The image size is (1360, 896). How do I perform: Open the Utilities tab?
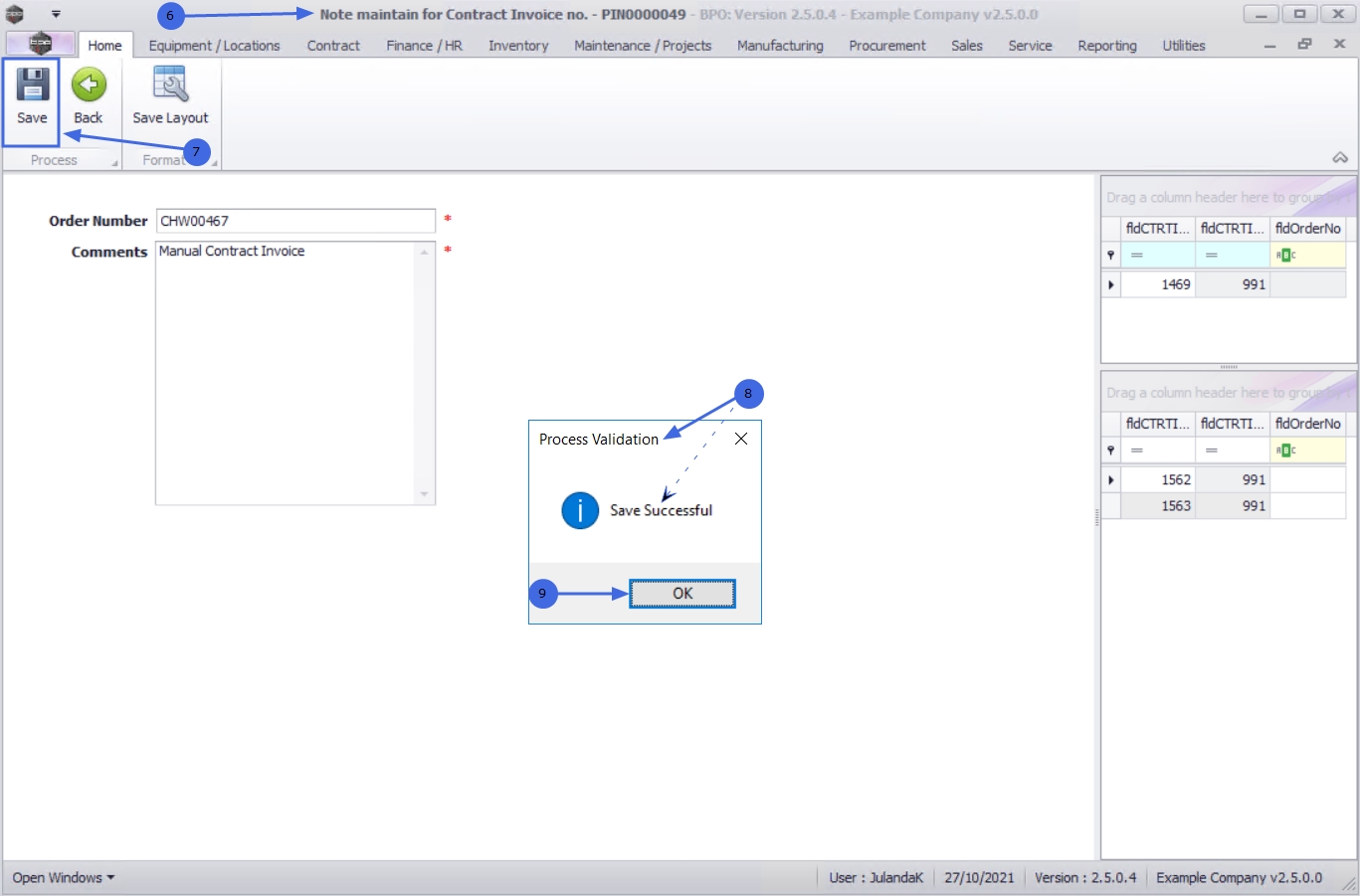click(x=1183, y=46)
